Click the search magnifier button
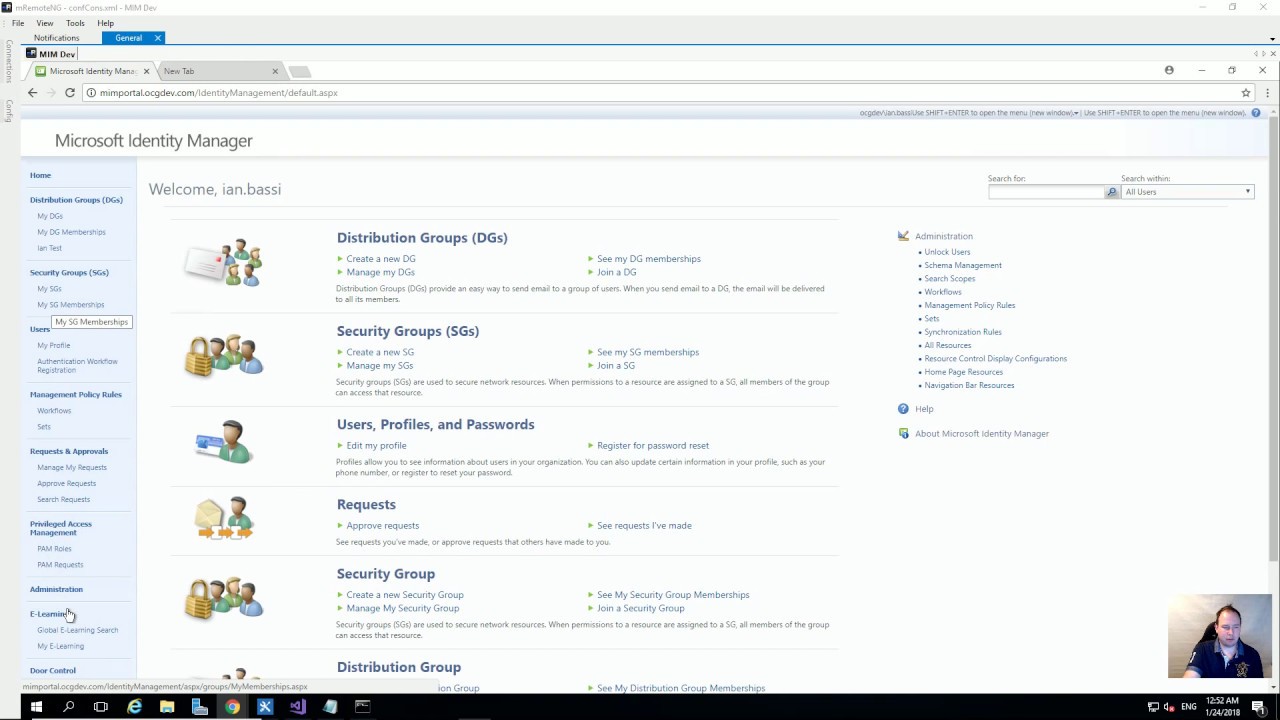Image resolution: width=1280 pixels, height=720 pixels. 1111,192
